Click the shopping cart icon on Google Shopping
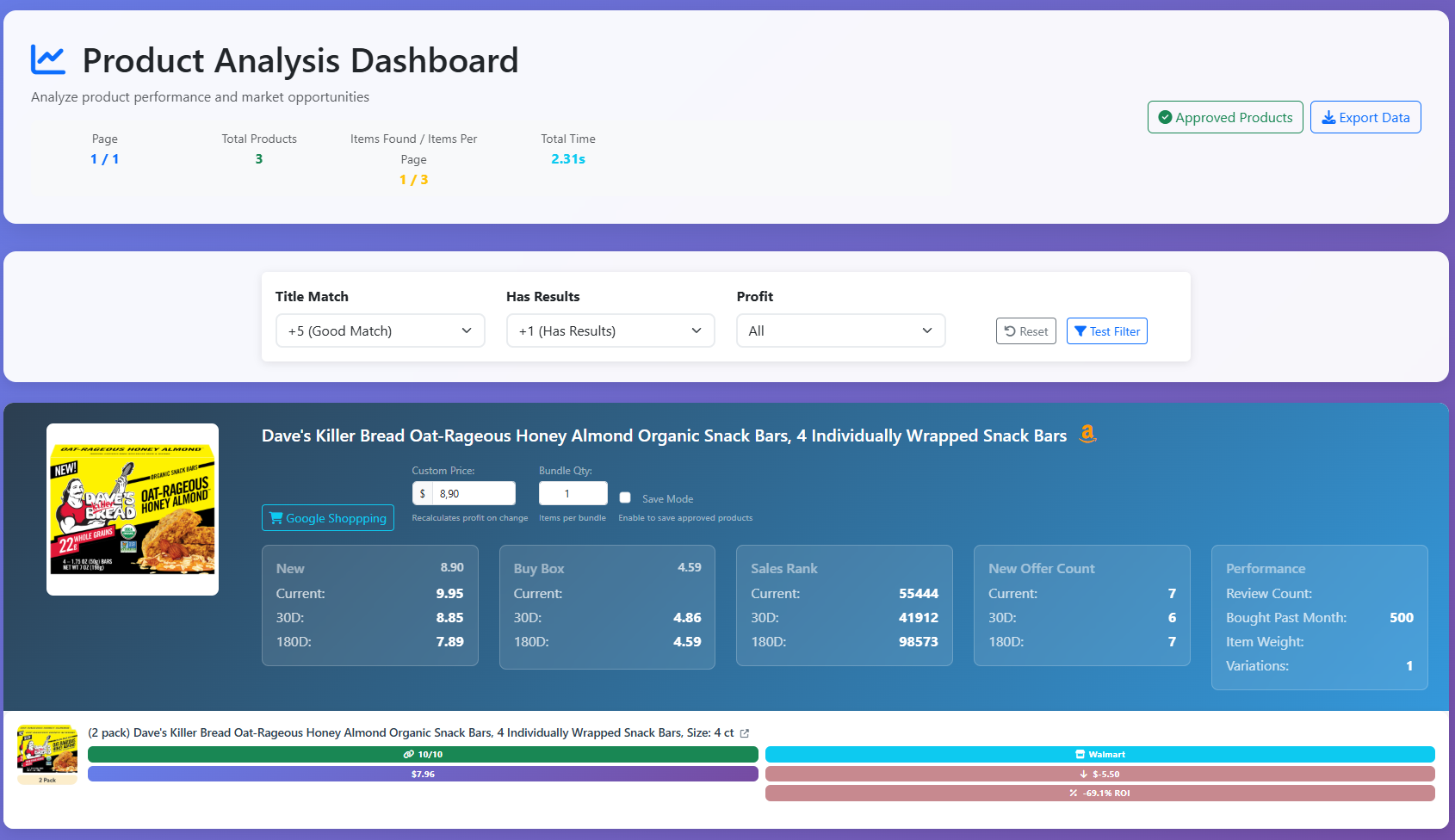Screen dimensions: 1455x840 coord(276,517)
